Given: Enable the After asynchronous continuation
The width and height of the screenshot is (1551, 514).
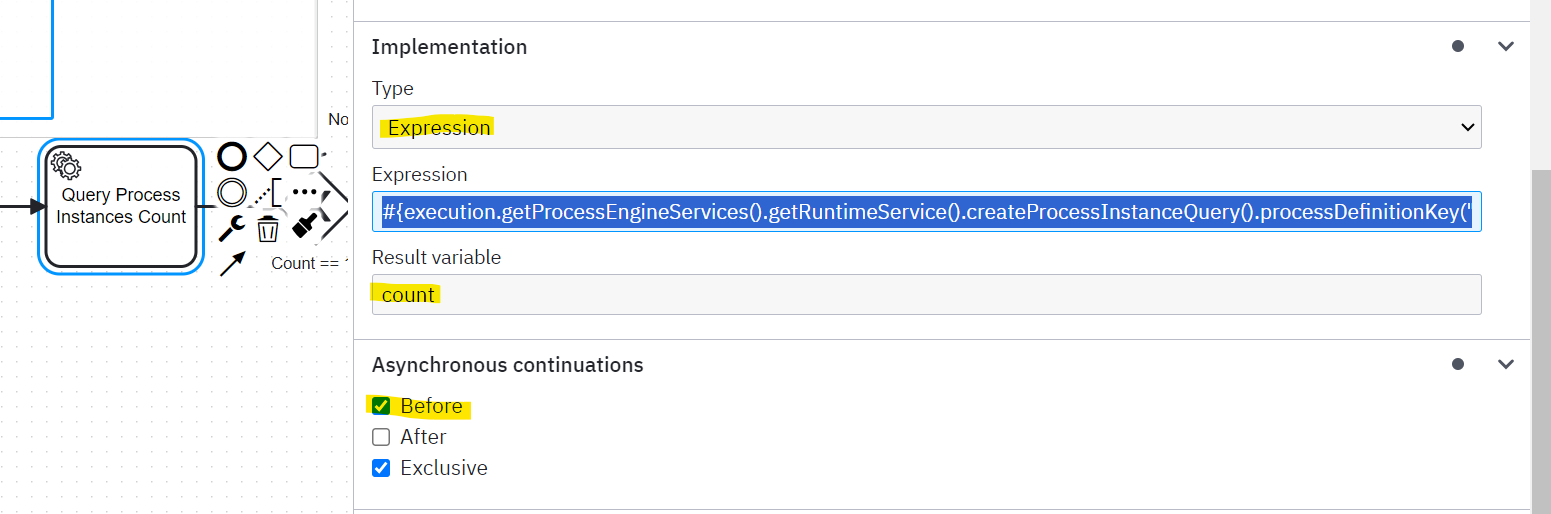Looking at the screenshot, I should [381, 437].
